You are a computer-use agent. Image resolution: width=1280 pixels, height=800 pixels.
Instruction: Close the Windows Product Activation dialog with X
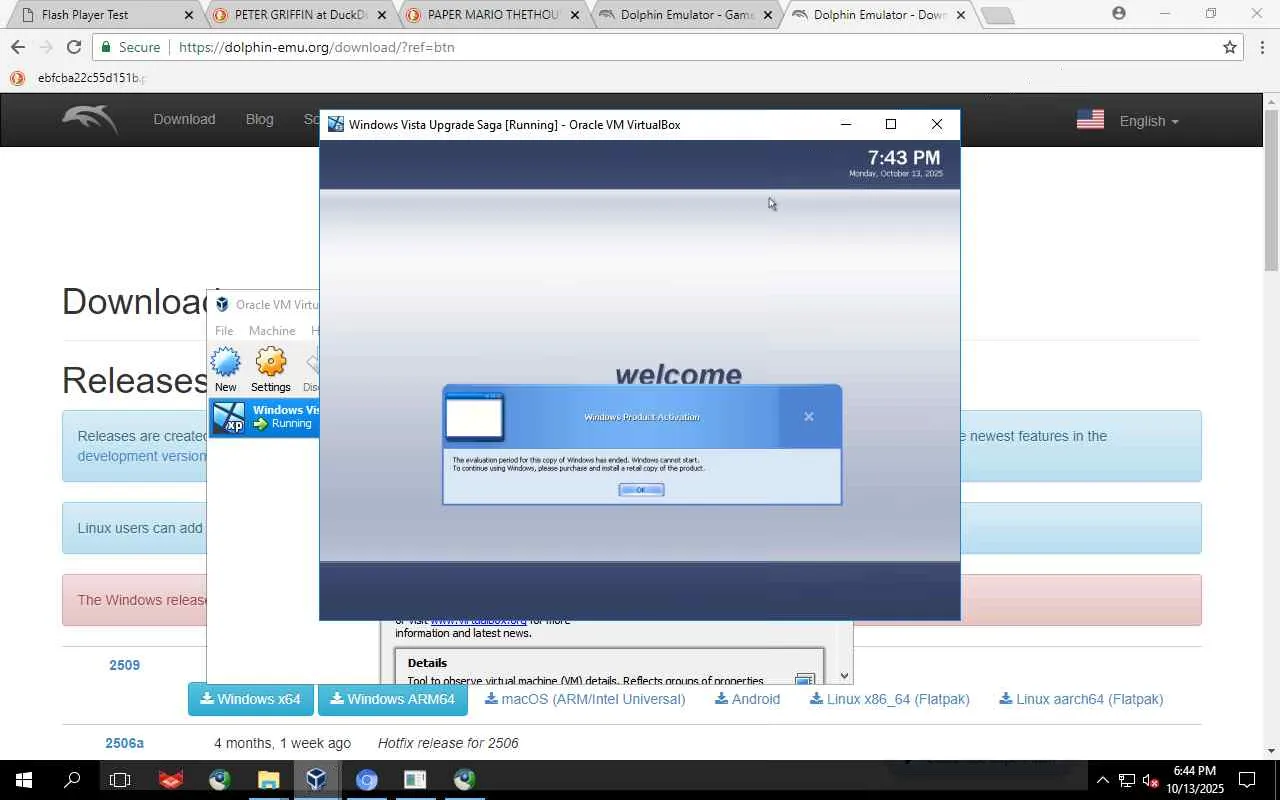809,416
